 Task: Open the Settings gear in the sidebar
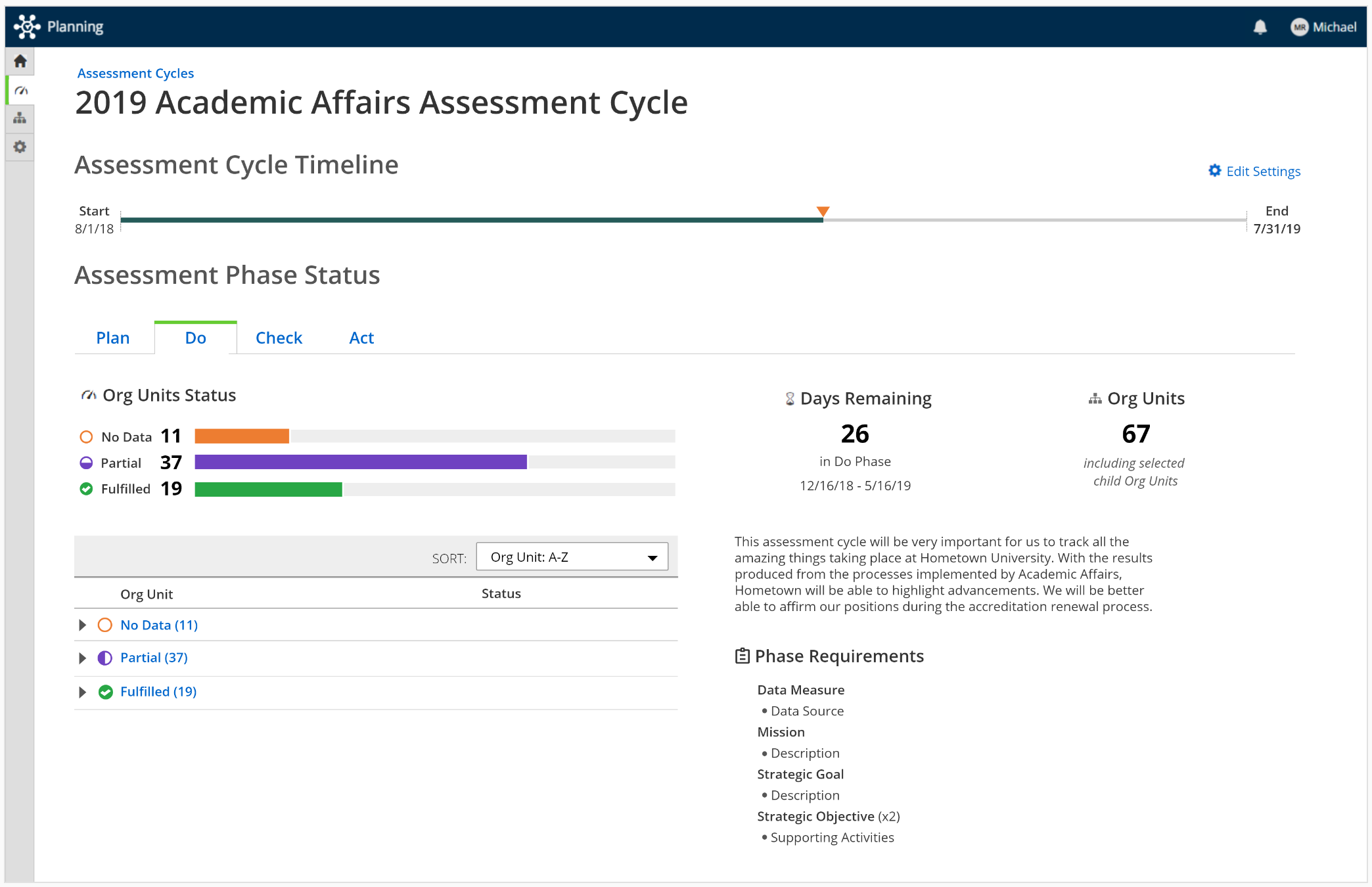coord(20,147)
